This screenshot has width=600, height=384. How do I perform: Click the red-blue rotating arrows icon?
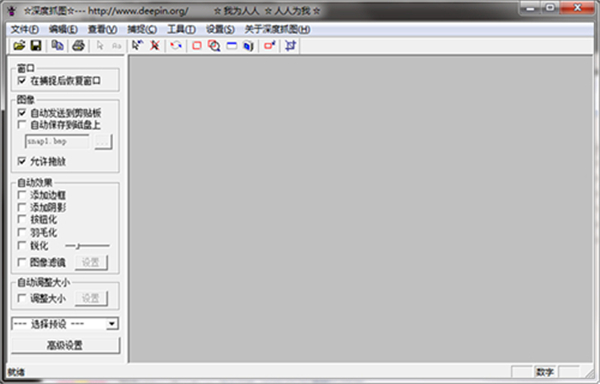point(176,46)
